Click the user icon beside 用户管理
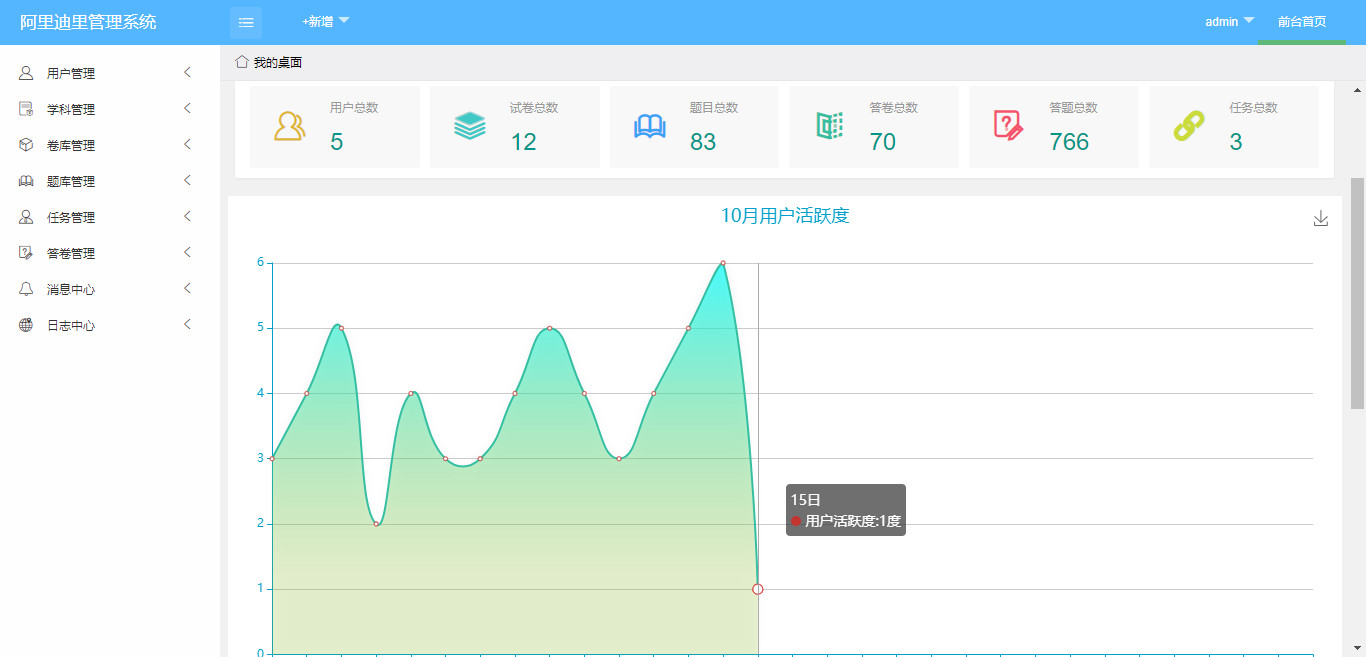The width and height of the screenshot is (1366, 657). point(26,73)
